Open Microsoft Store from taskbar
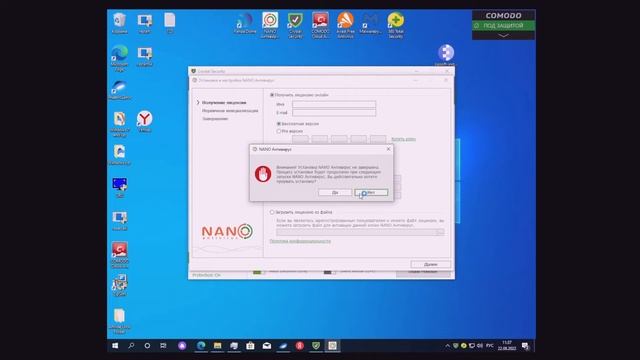The height and width of the screenshot is (360, 640). point(250,346)
